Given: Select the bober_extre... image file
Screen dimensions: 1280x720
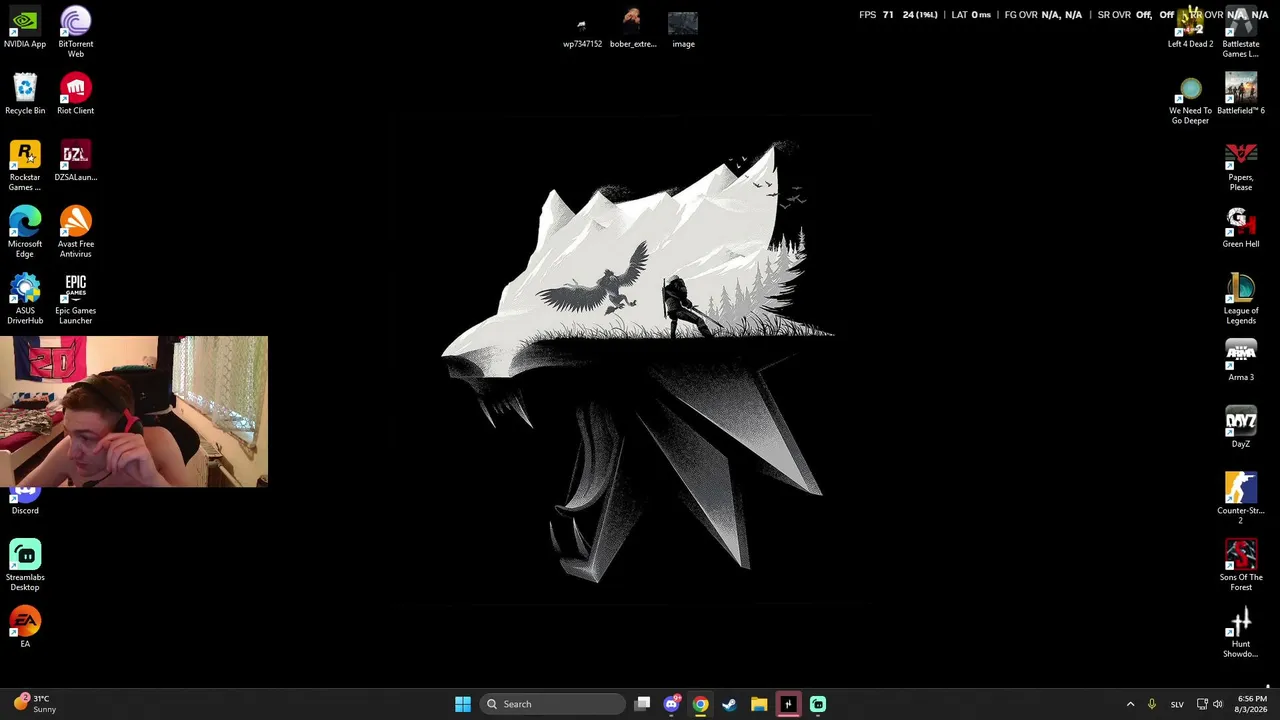Looking at the screenshot, I should (x=633, y=29).
